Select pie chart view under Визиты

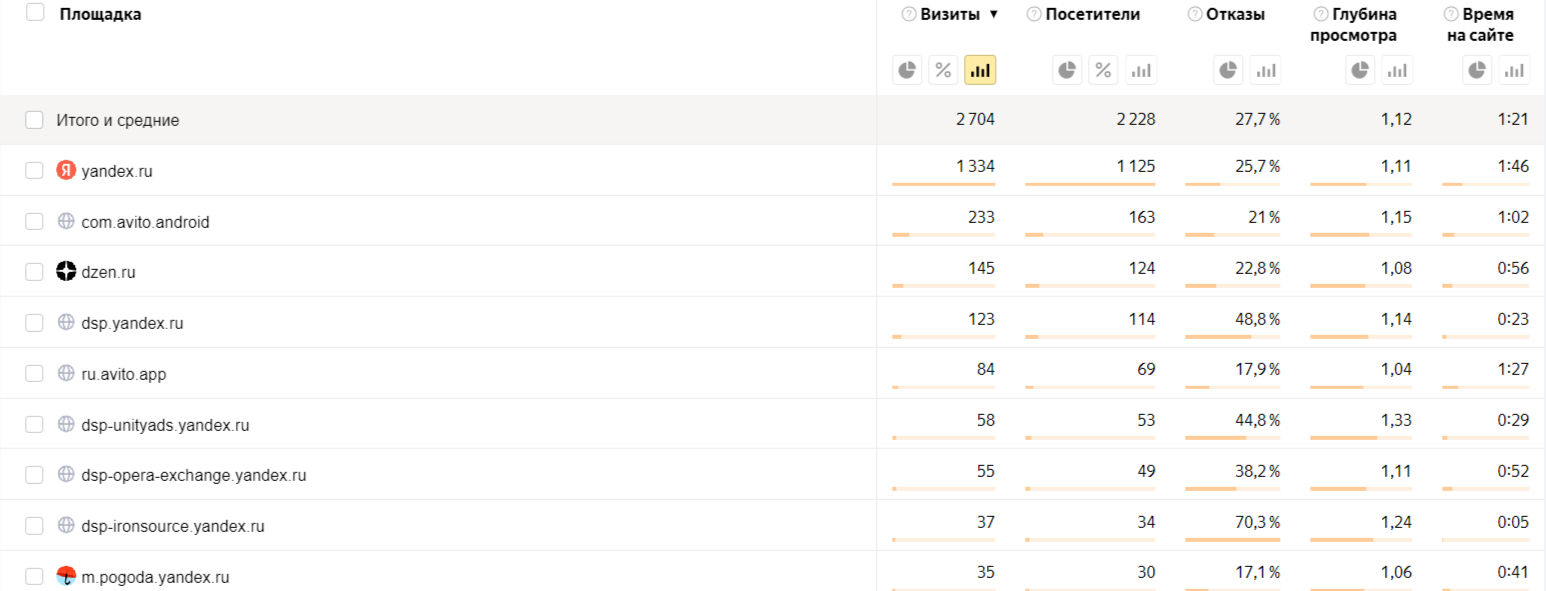(x=907, y=70)
